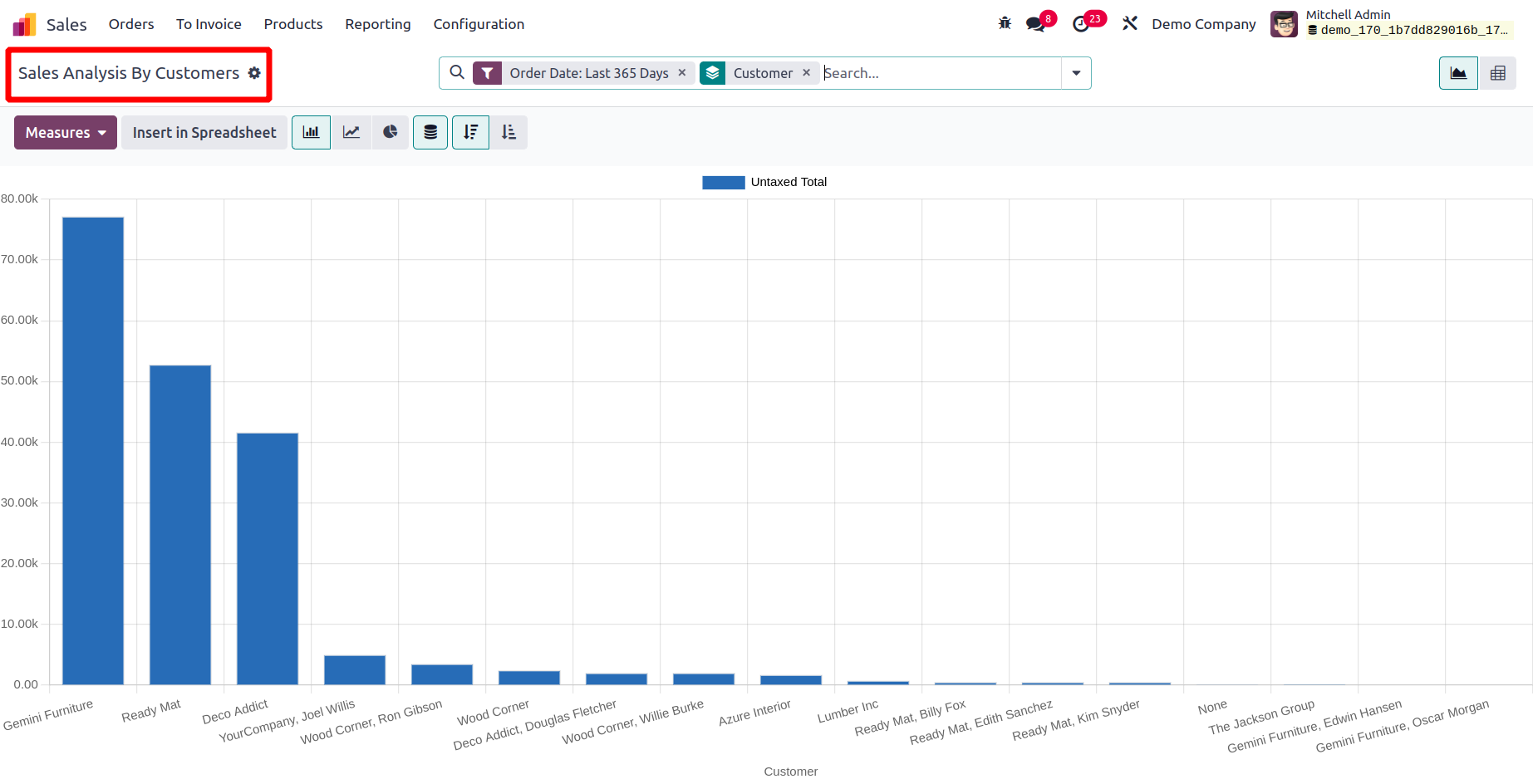The width and height of the screenshot is (1533, 784).
Task: Click the Deco Addict bar
Action: click(x=268, y=558)
